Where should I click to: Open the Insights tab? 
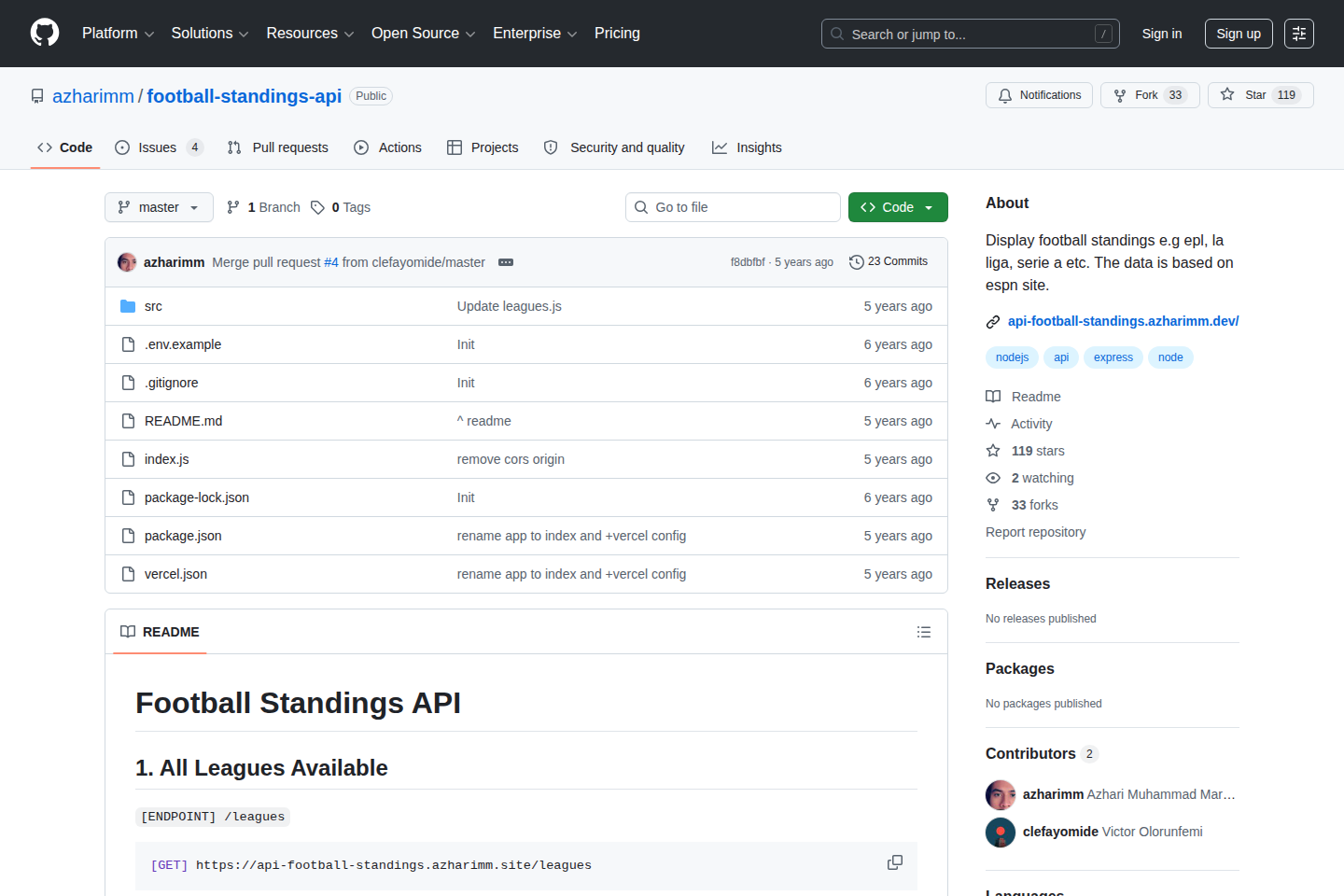click(747, 147)
